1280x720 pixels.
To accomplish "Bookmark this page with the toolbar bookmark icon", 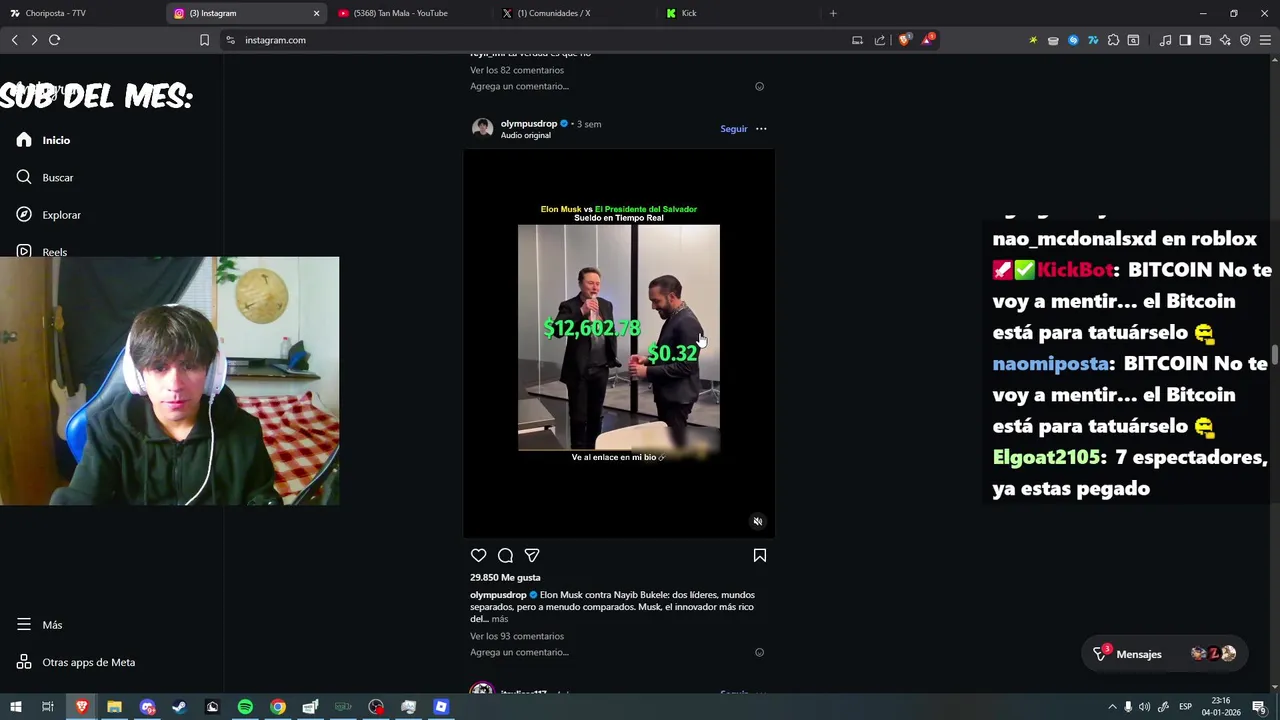I will coord(204,40).
